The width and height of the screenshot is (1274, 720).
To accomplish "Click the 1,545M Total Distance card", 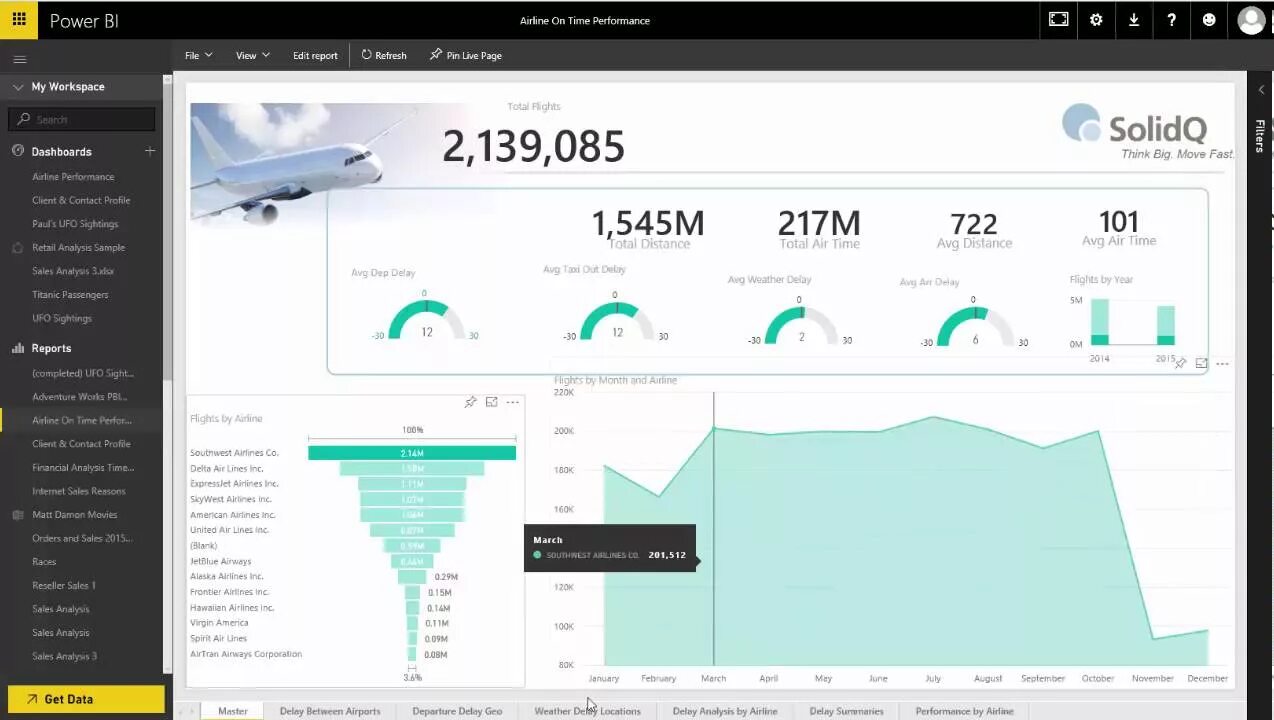I will coord(648,228).
